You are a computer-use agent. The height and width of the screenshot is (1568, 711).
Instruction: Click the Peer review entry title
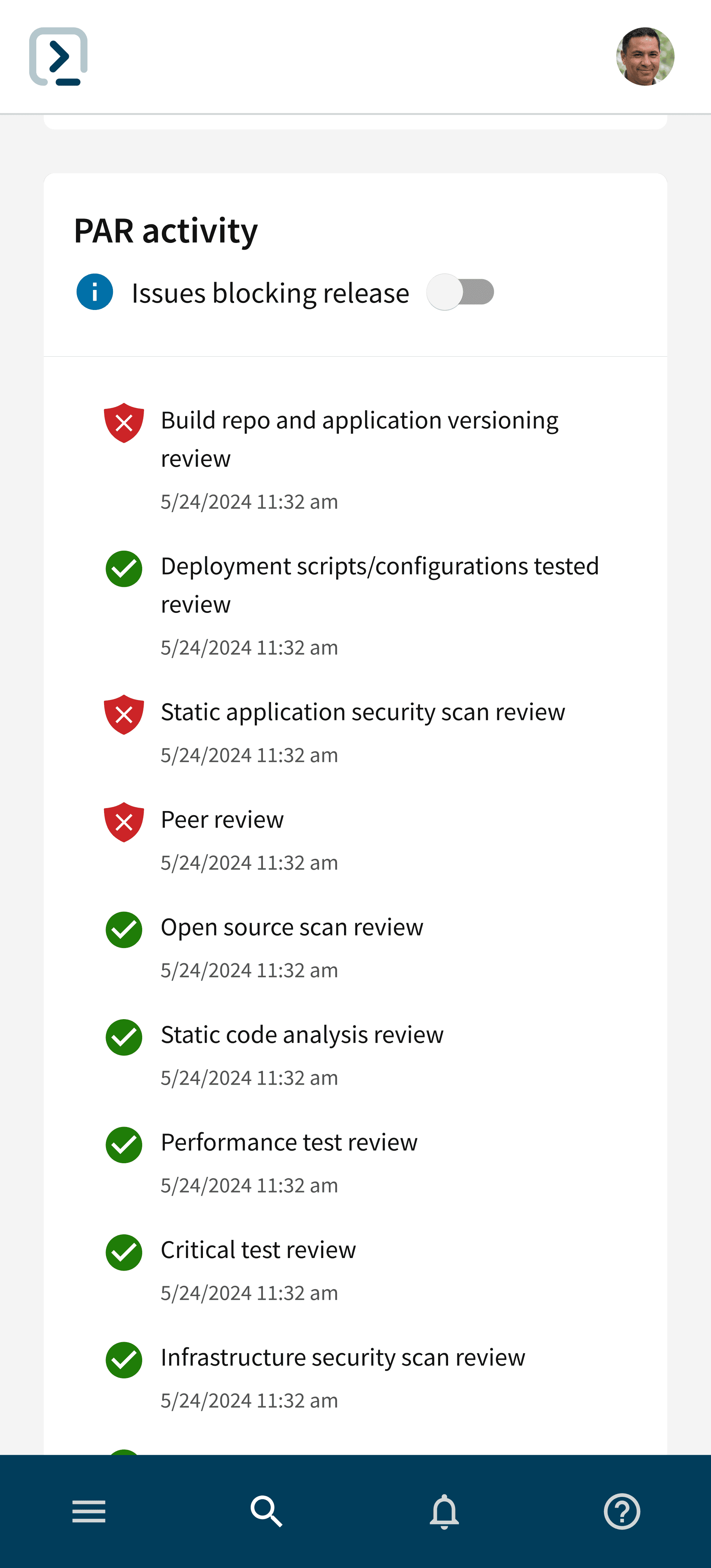222,819
